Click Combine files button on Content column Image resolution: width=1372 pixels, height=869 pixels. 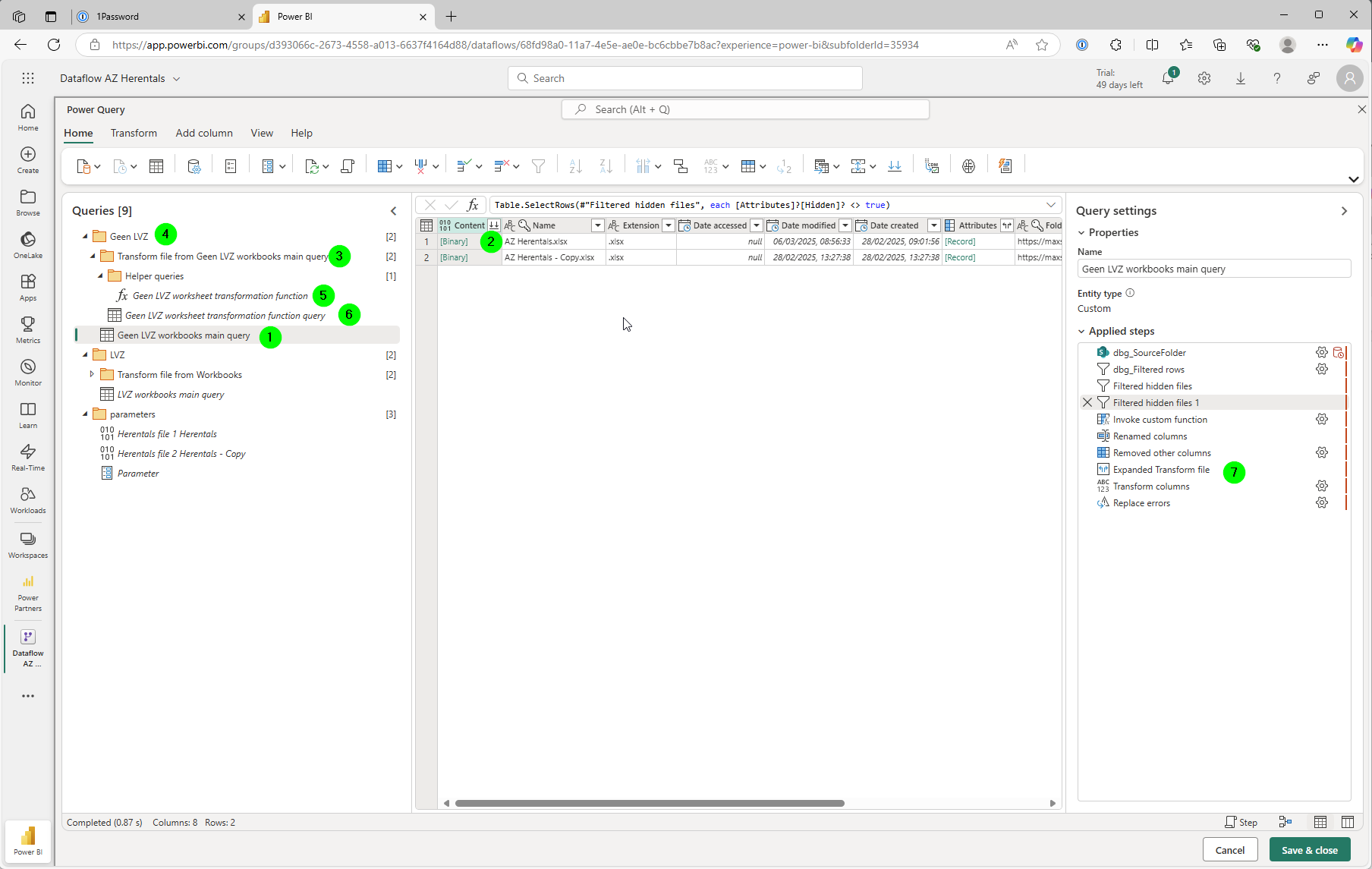coord(494,225)
